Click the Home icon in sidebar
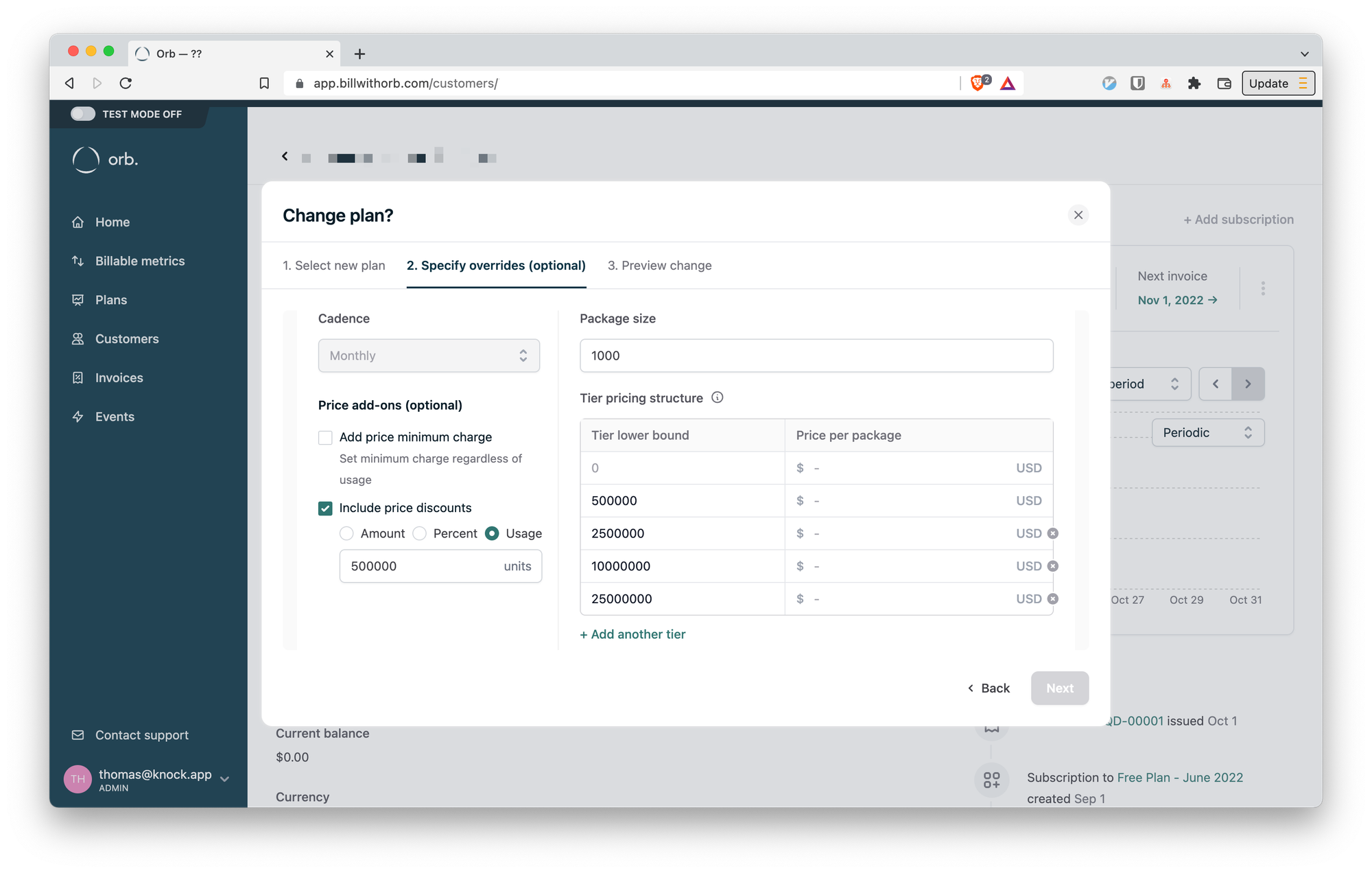1372x873 pixels. (x=78, y=222)
